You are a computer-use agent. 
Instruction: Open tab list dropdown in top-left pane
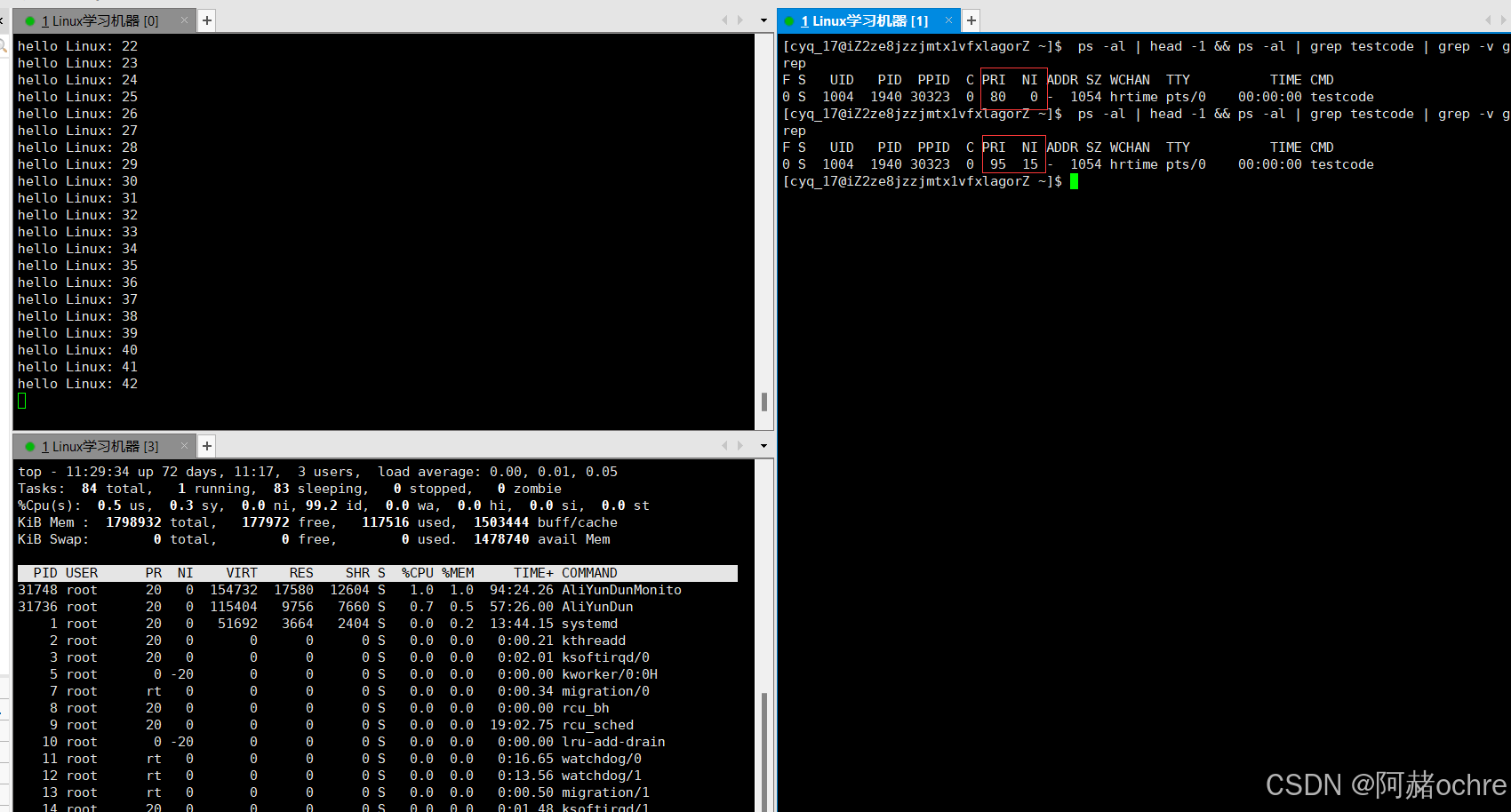pyautogui.click(x=763, y=20)
